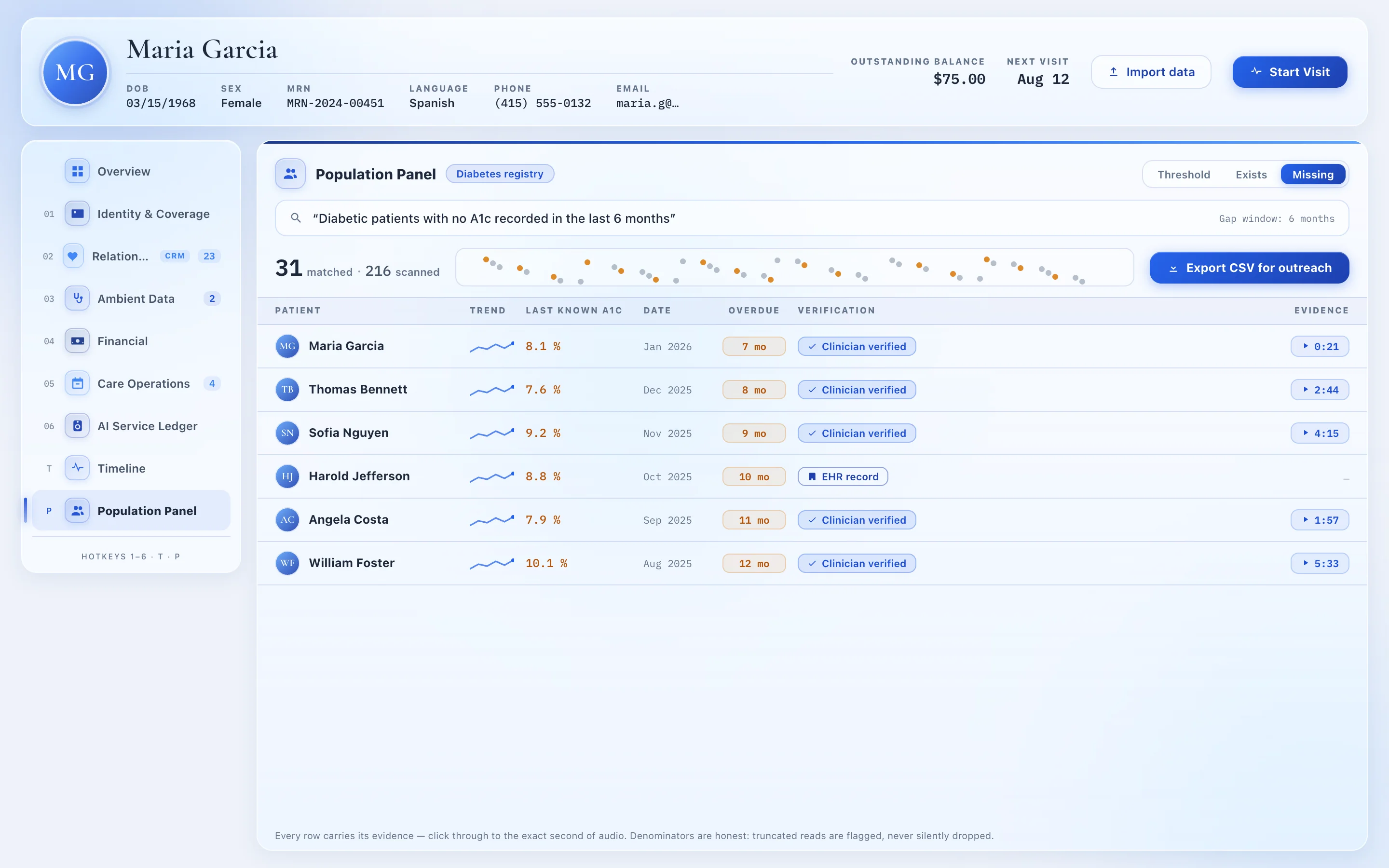Screen dimensions: 1389x868
Task: Click the truncated email maria.g@…
Action: coord(647,103)
